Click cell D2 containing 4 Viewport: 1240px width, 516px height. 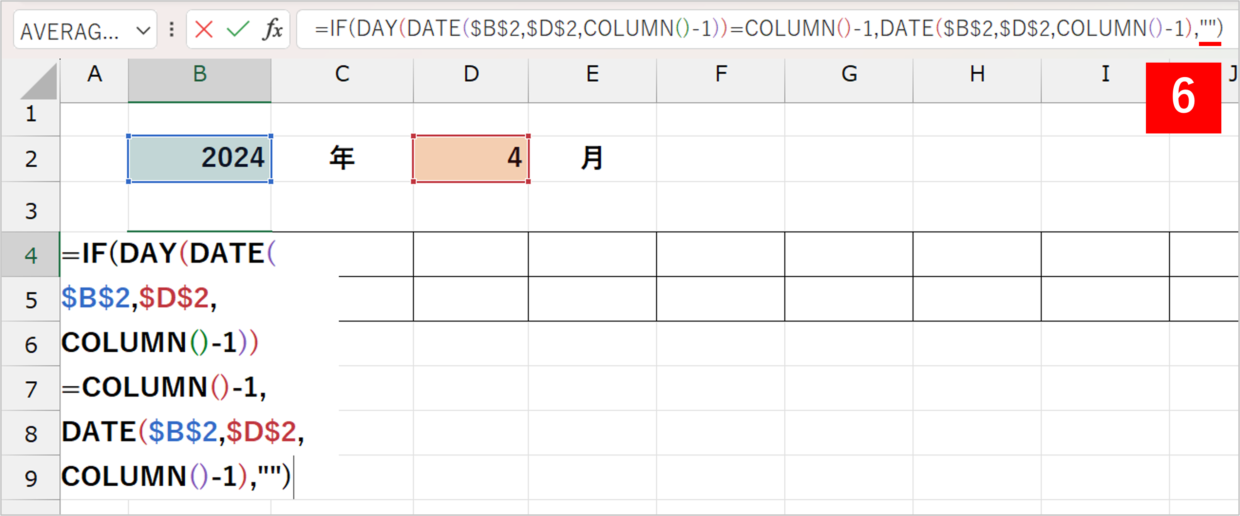tap(471, 159)
